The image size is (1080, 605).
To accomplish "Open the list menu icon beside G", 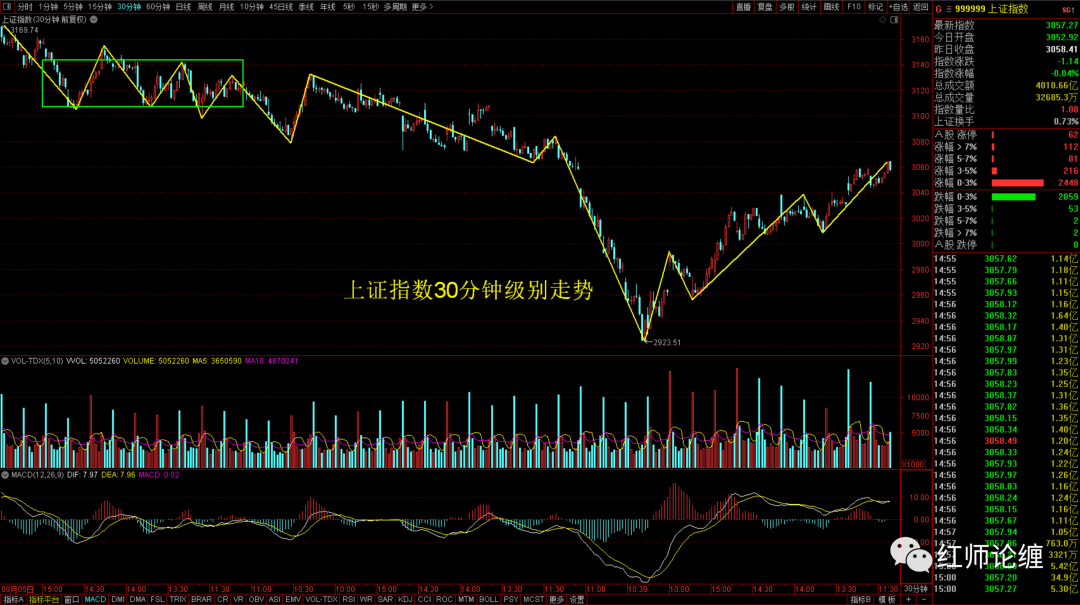I will point(949,9).
